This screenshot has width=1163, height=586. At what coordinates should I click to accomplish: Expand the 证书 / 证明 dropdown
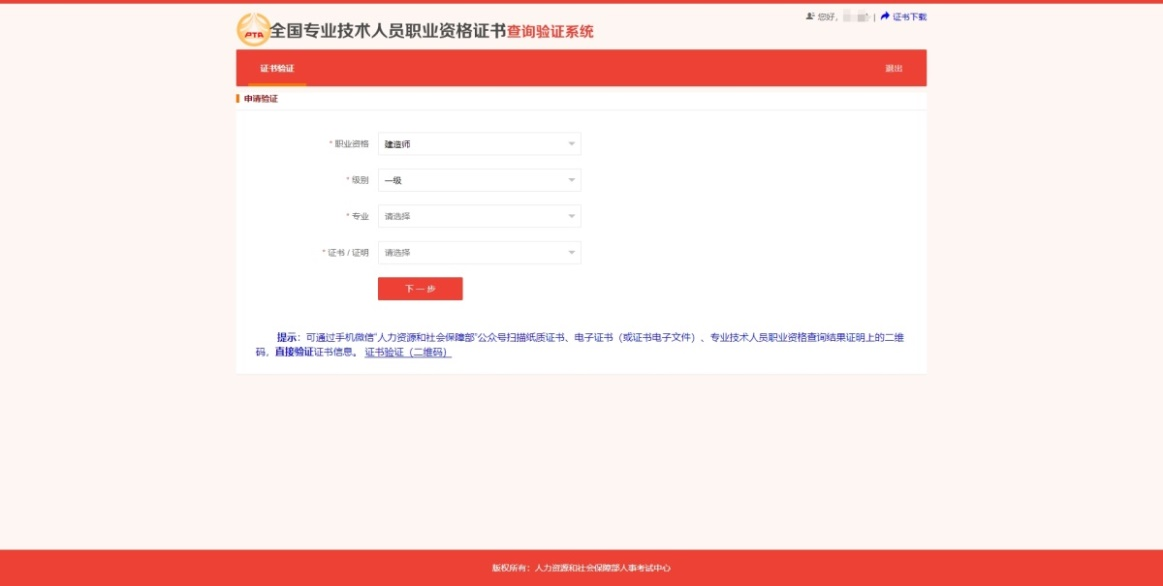coord(479,253)
